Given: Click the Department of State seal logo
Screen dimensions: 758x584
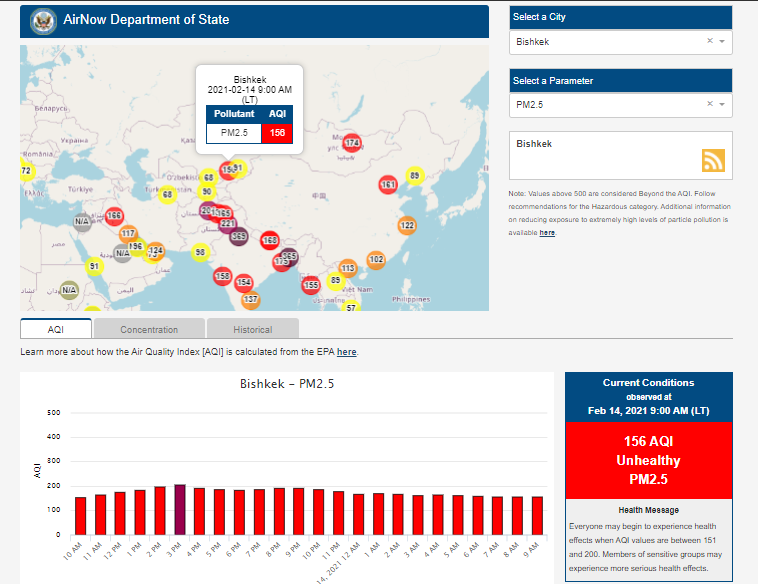Looking at the screenshot, I should point(43,20).
